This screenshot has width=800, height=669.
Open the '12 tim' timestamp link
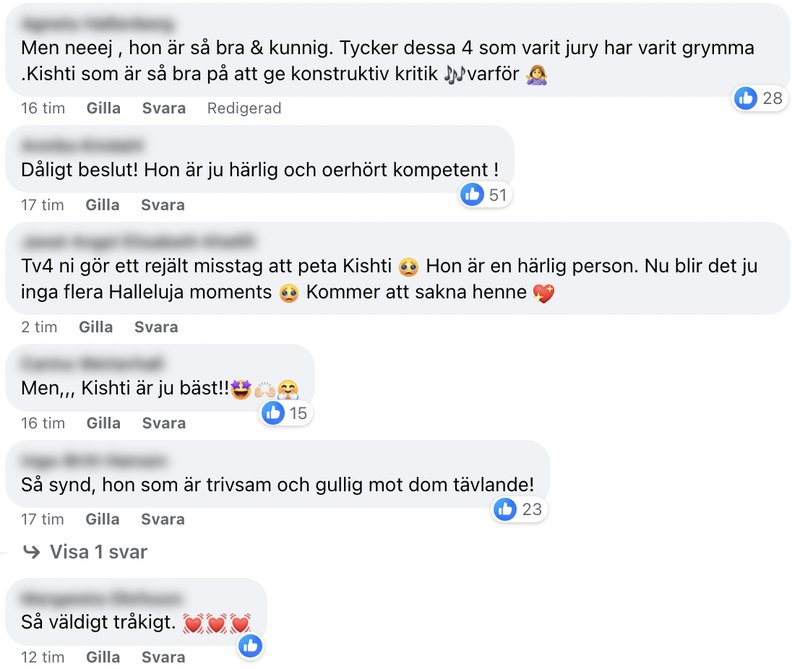(x=43, y=657)
